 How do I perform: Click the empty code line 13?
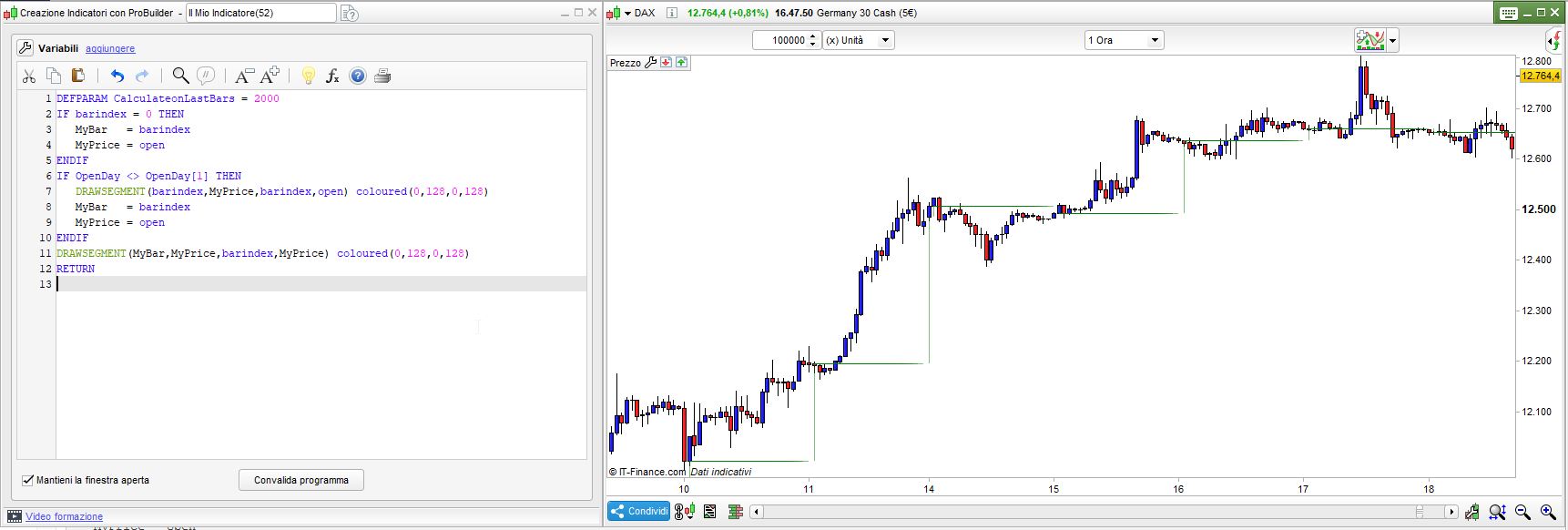click(321, 284)
